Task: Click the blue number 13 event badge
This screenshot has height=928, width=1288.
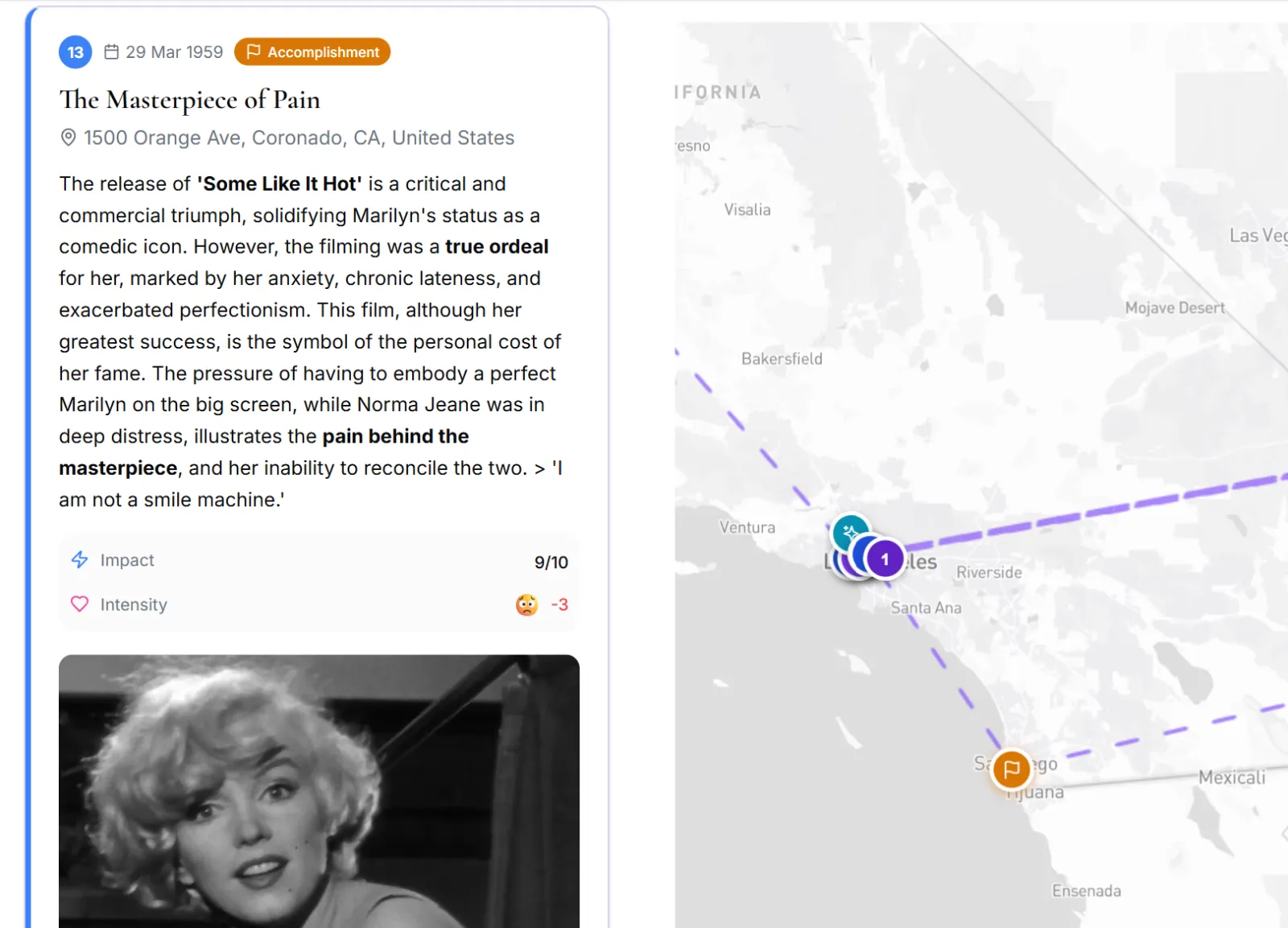Action: point(75,52)
